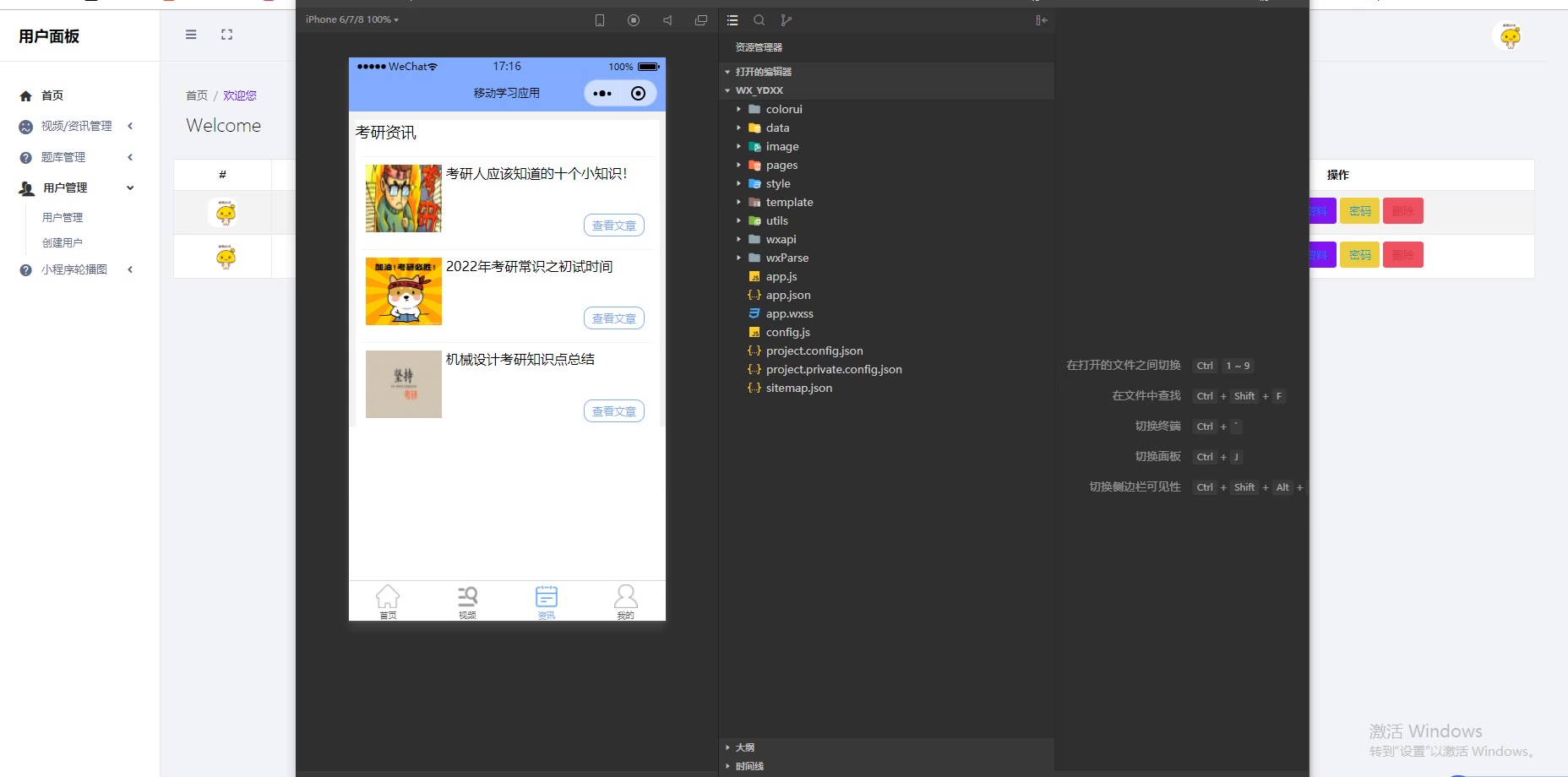Click the 欢迎您 breadcrumb link
Screen dimensions: 1568x777
click(x=240, y=95)
